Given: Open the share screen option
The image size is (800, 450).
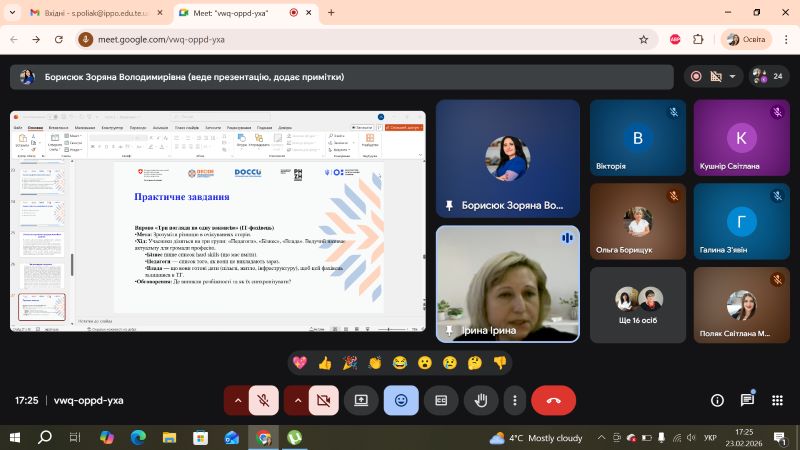Looking at the screenshot, I should pos(361,400).
